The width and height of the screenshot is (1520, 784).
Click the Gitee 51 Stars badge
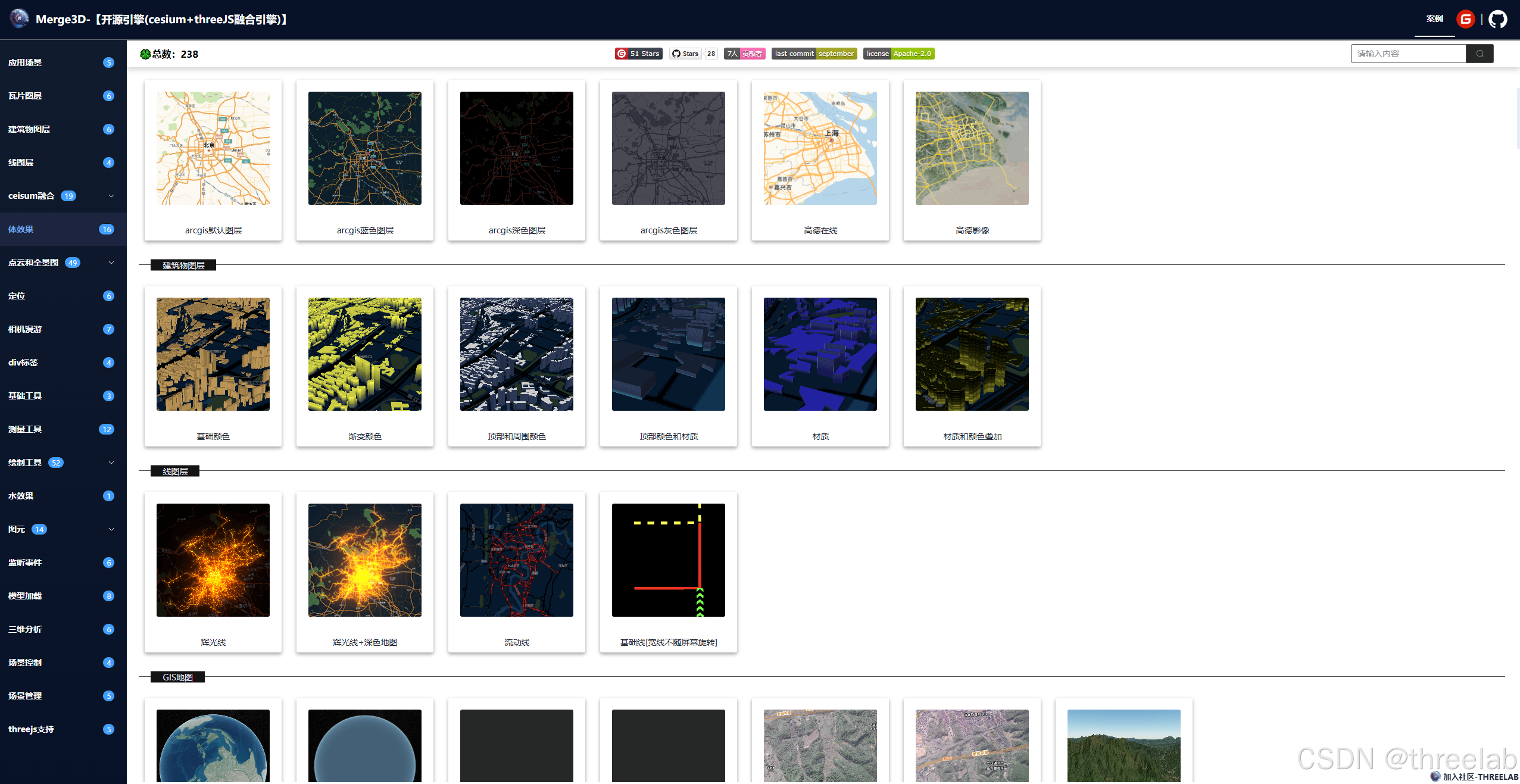click(x=638, y=54)
